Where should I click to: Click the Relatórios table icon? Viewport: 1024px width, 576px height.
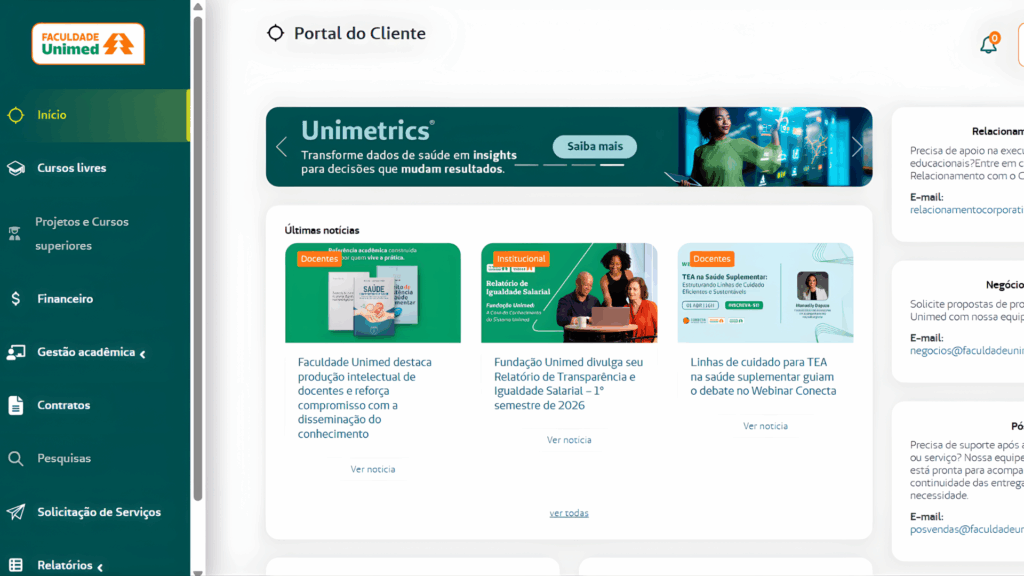[x=16, y=565]
